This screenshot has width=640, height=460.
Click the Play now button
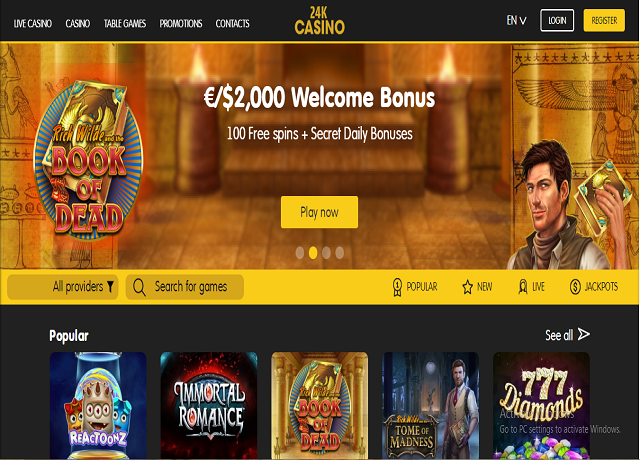tap(320, 212)
